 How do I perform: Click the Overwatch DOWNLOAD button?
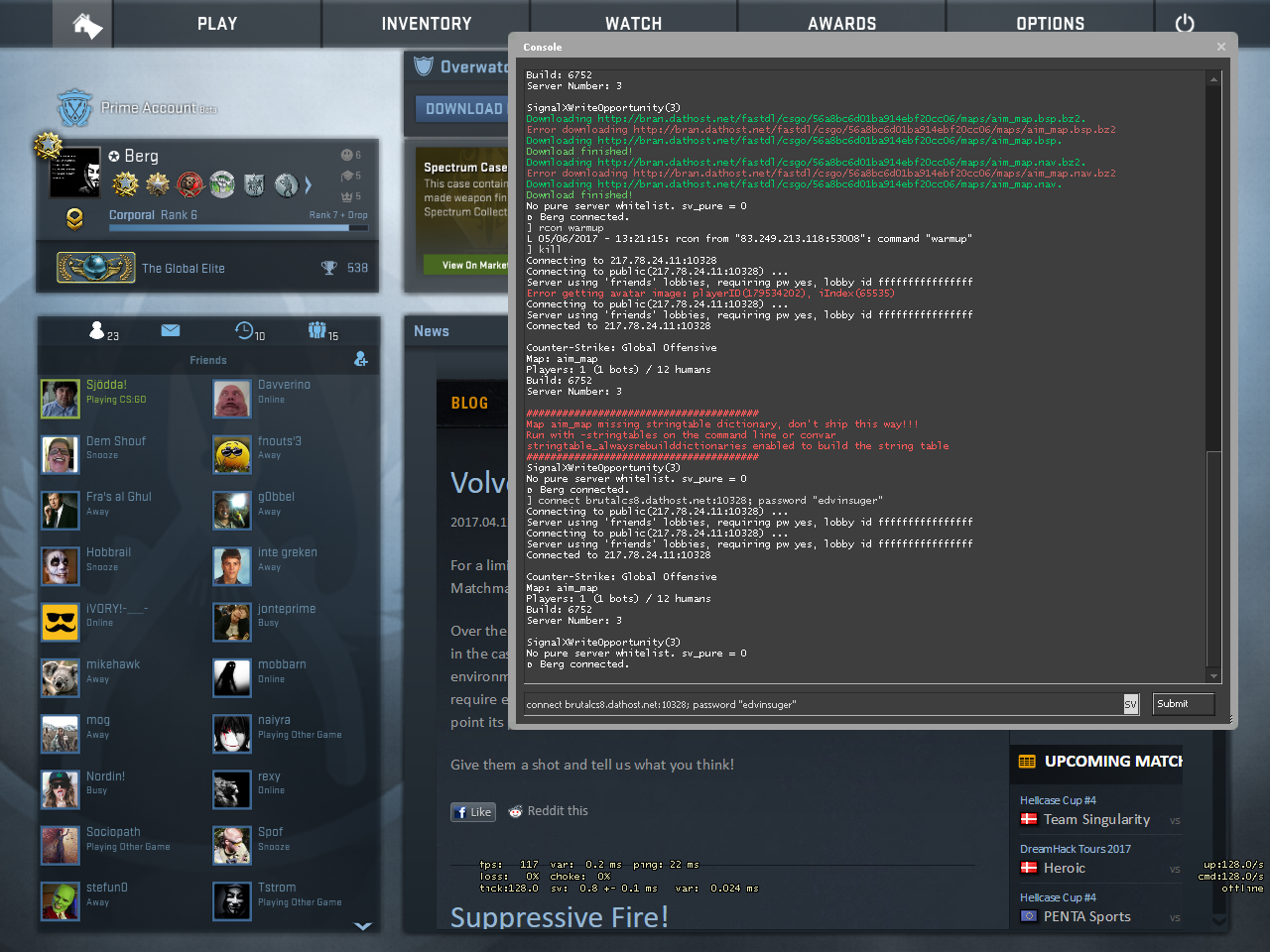click(461, 109)
